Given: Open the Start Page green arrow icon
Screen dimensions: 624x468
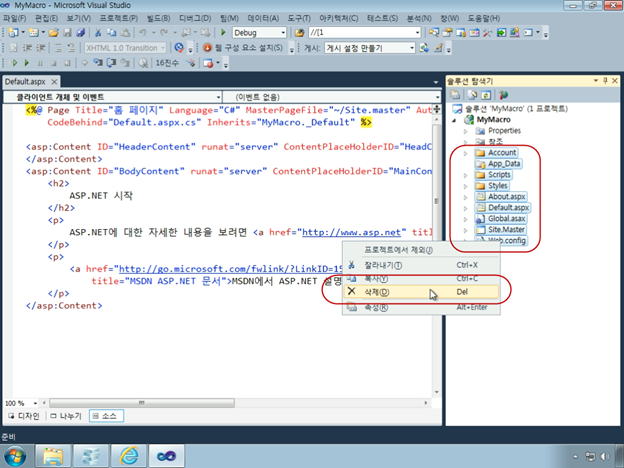Looking at the screenshot, I should click(x=501, y=33).
